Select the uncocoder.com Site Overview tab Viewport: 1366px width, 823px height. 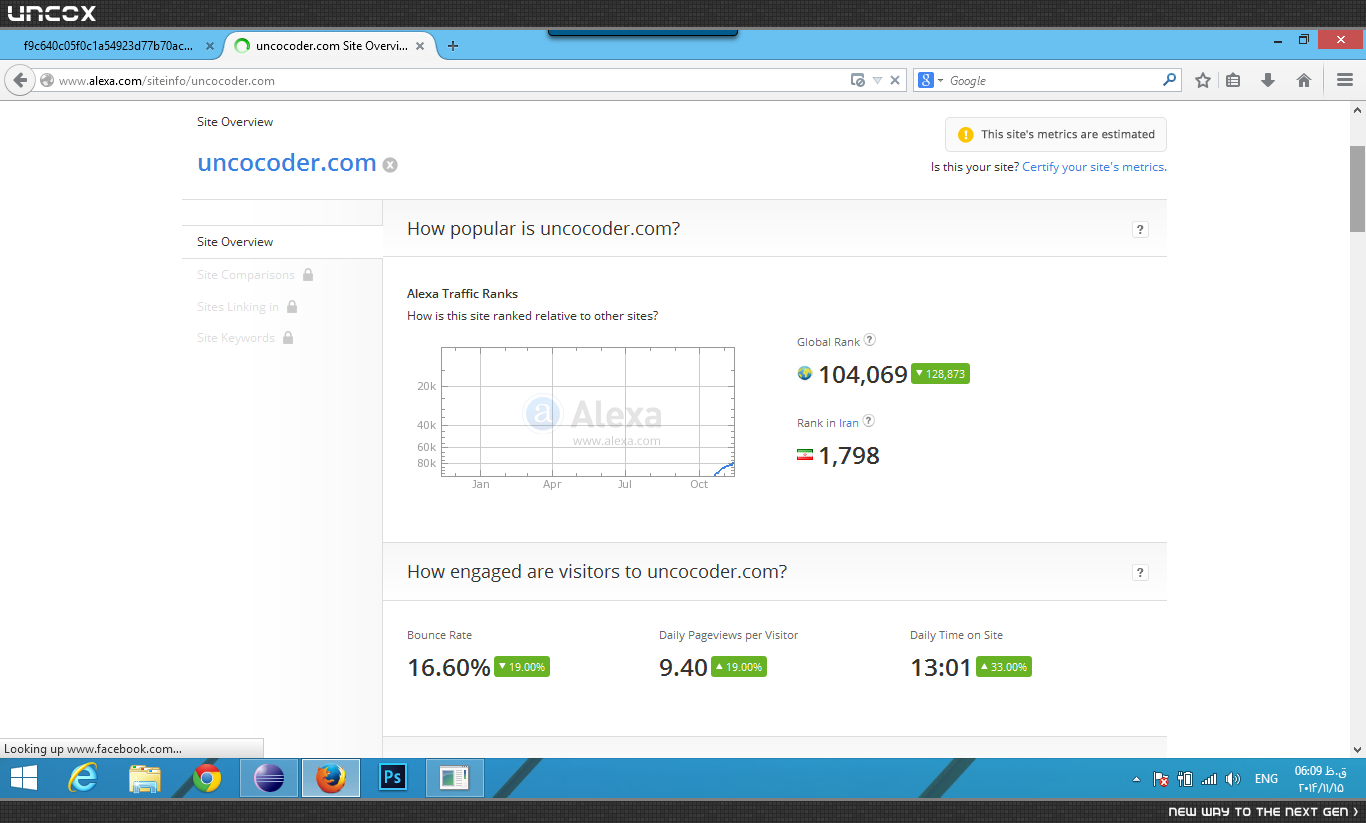pos(328,46)
